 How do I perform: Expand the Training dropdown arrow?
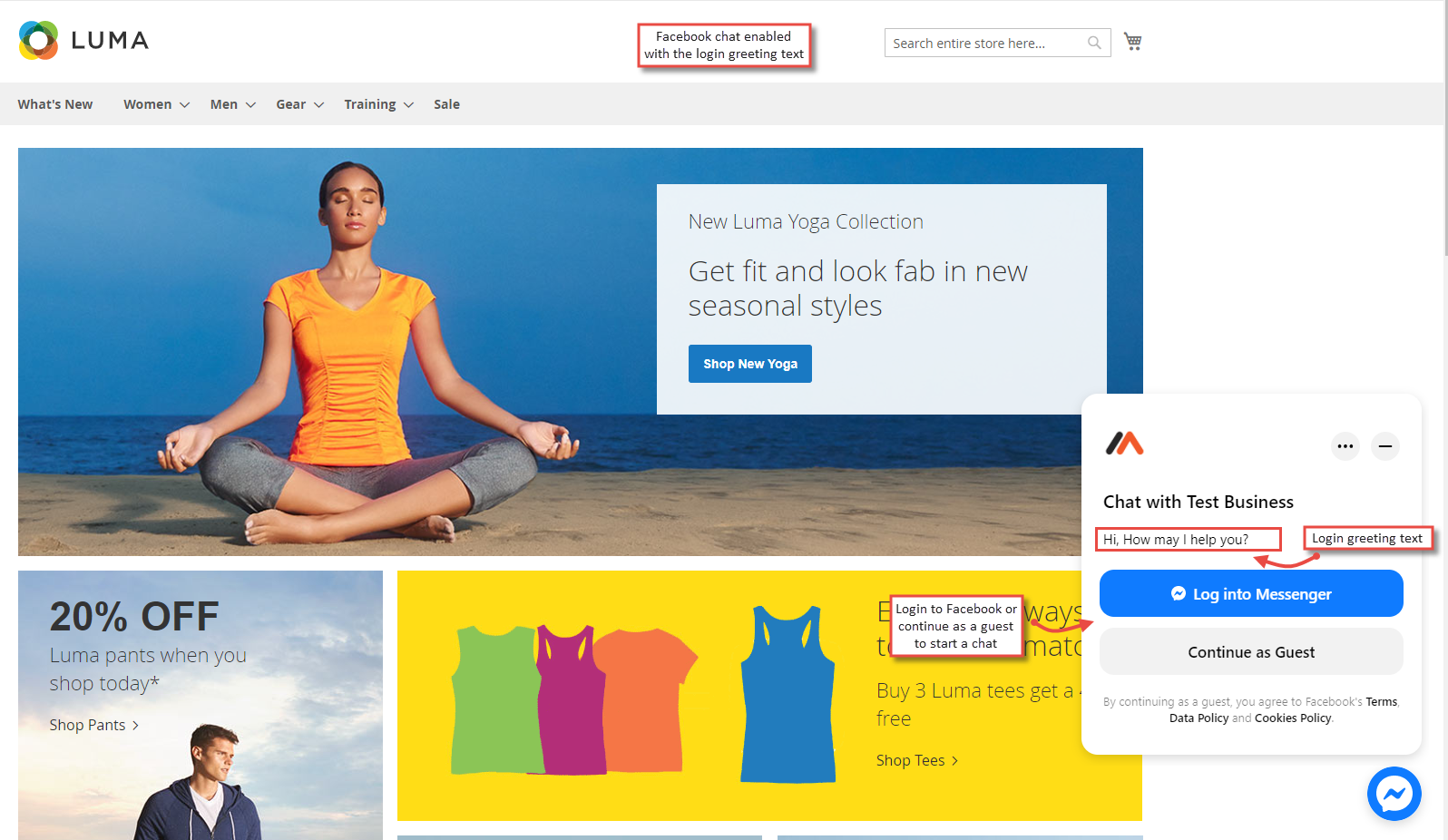(408, 105)
